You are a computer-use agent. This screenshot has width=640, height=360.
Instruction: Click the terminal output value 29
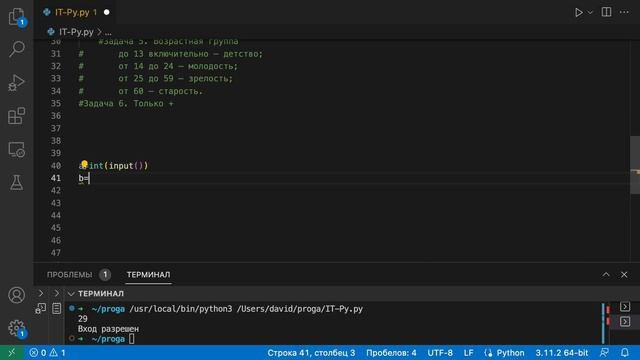[82, 318]
